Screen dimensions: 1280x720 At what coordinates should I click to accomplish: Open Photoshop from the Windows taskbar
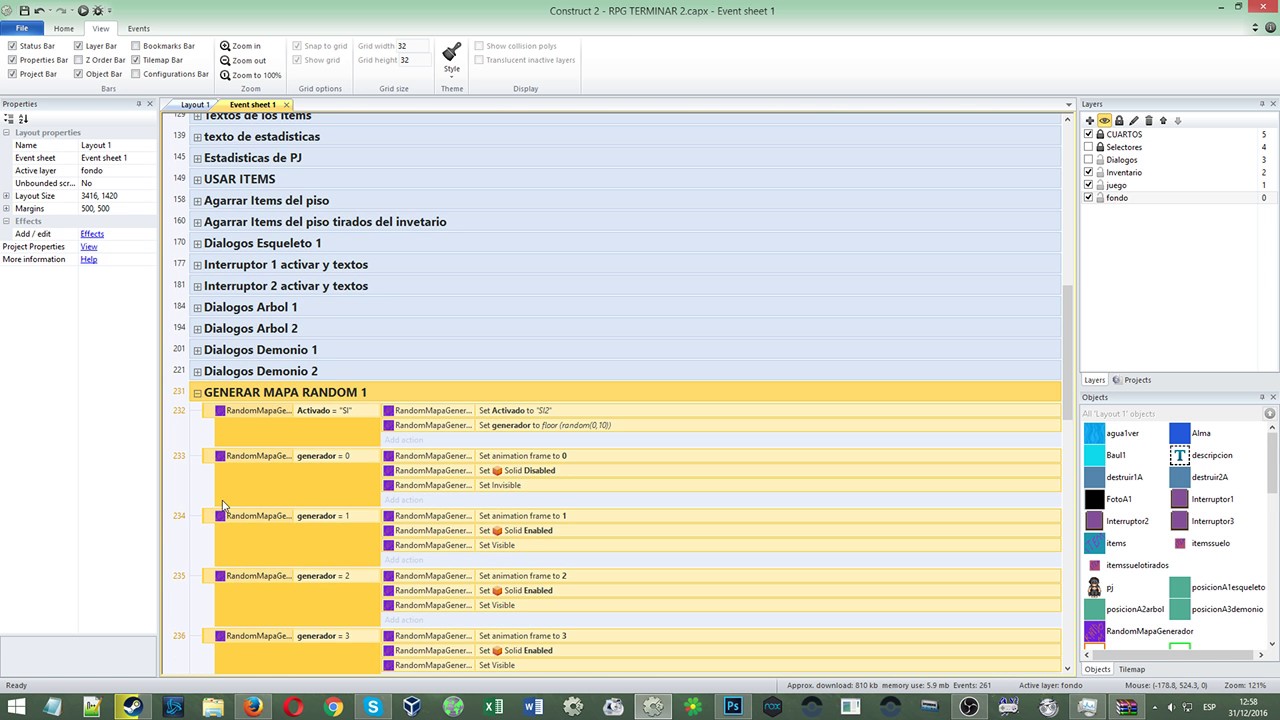(x=733, y=707)
